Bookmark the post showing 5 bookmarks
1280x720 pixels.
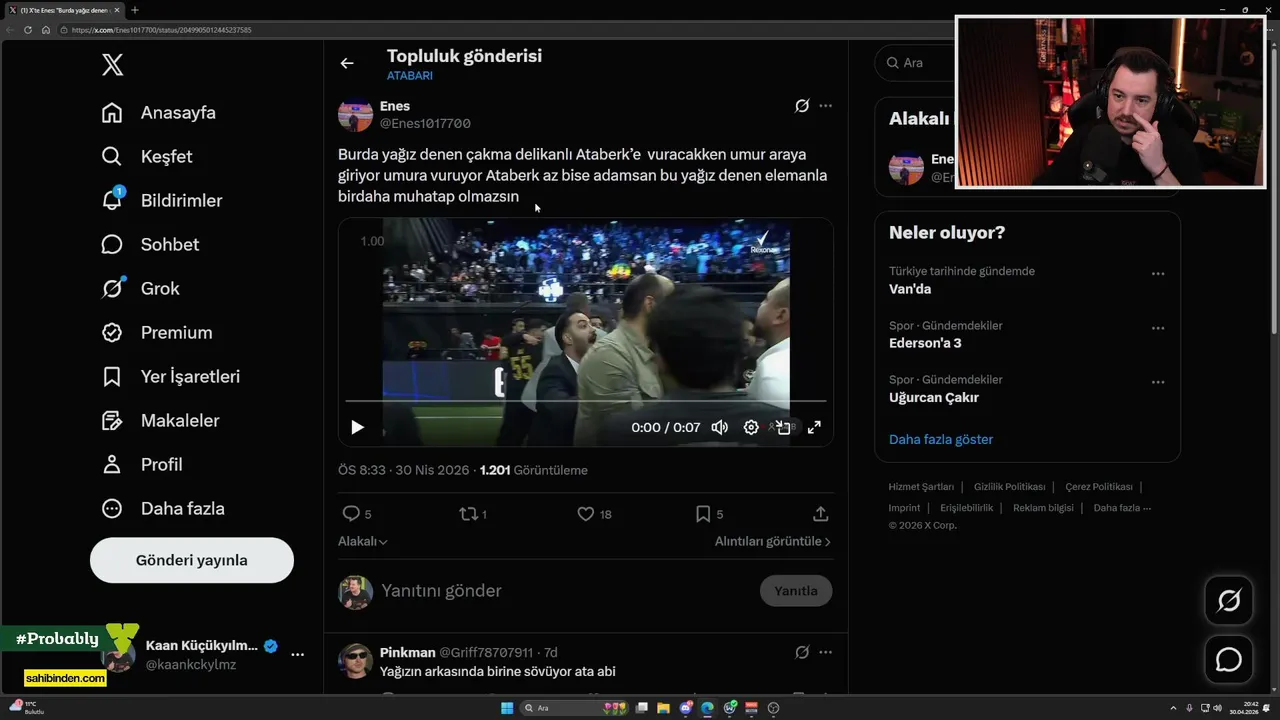click(709, 514)
